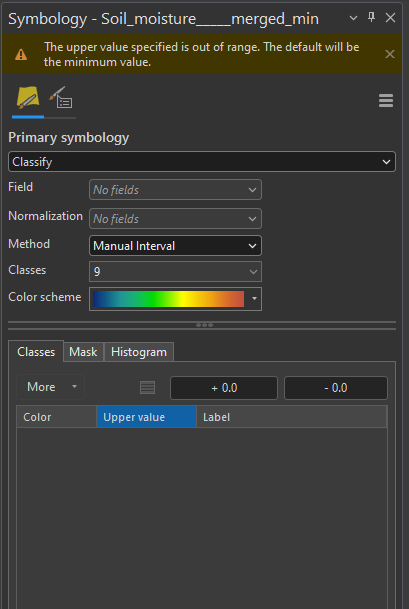Open the Vary symbology by attribute icon
Screen dimensions: 409x609
point(61,97)
